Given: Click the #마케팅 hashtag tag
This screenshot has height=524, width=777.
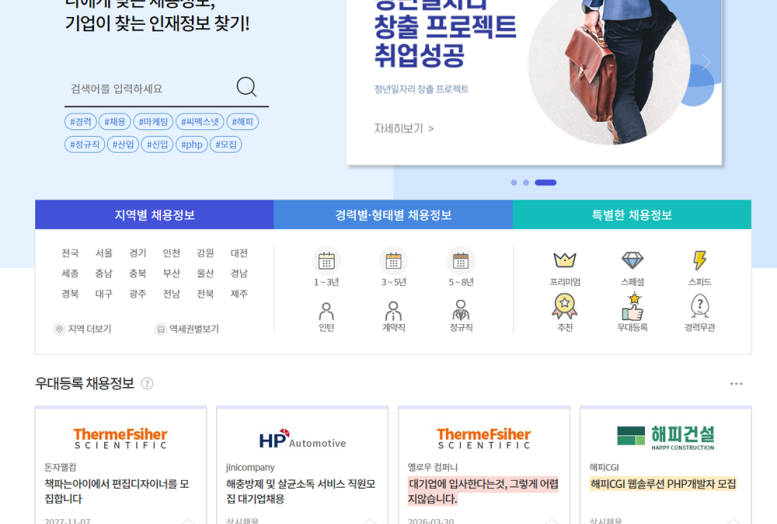Looking at the screenshot, I should coord(153,121).
